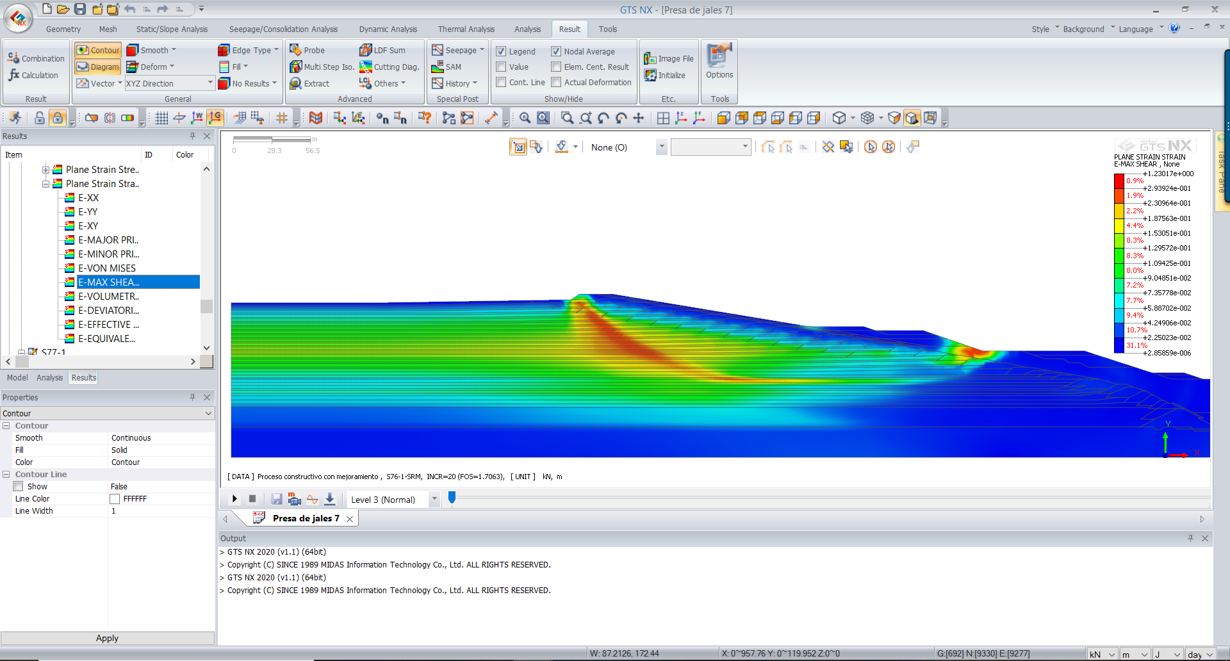Enable the Elem. Cent. Result checkbox
Viewport: 1230px width, 661px height.
[556, 67]
